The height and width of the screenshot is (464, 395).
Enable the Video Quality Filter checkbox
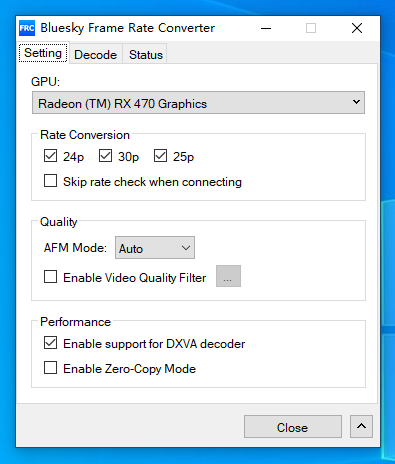tap(50, 277)
